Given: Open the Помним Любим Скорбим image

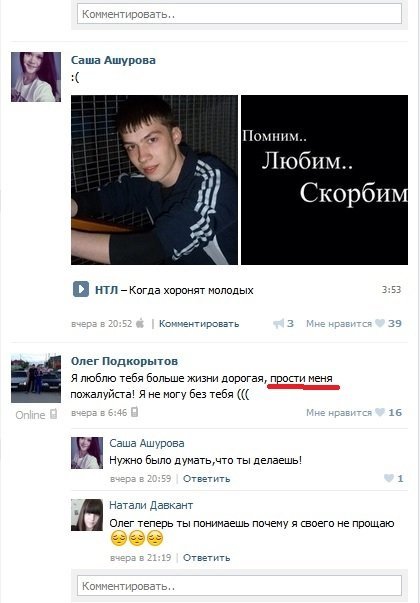Looking at the screenshot, I should coord(324,180).
